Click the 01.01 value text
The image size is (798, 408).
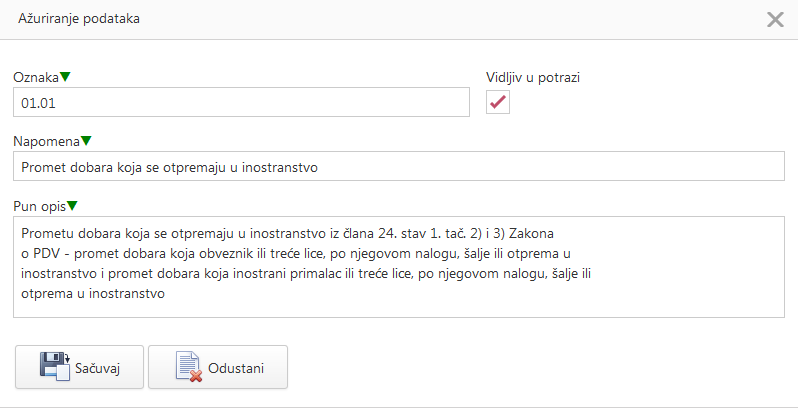click(x=36, y=102)
